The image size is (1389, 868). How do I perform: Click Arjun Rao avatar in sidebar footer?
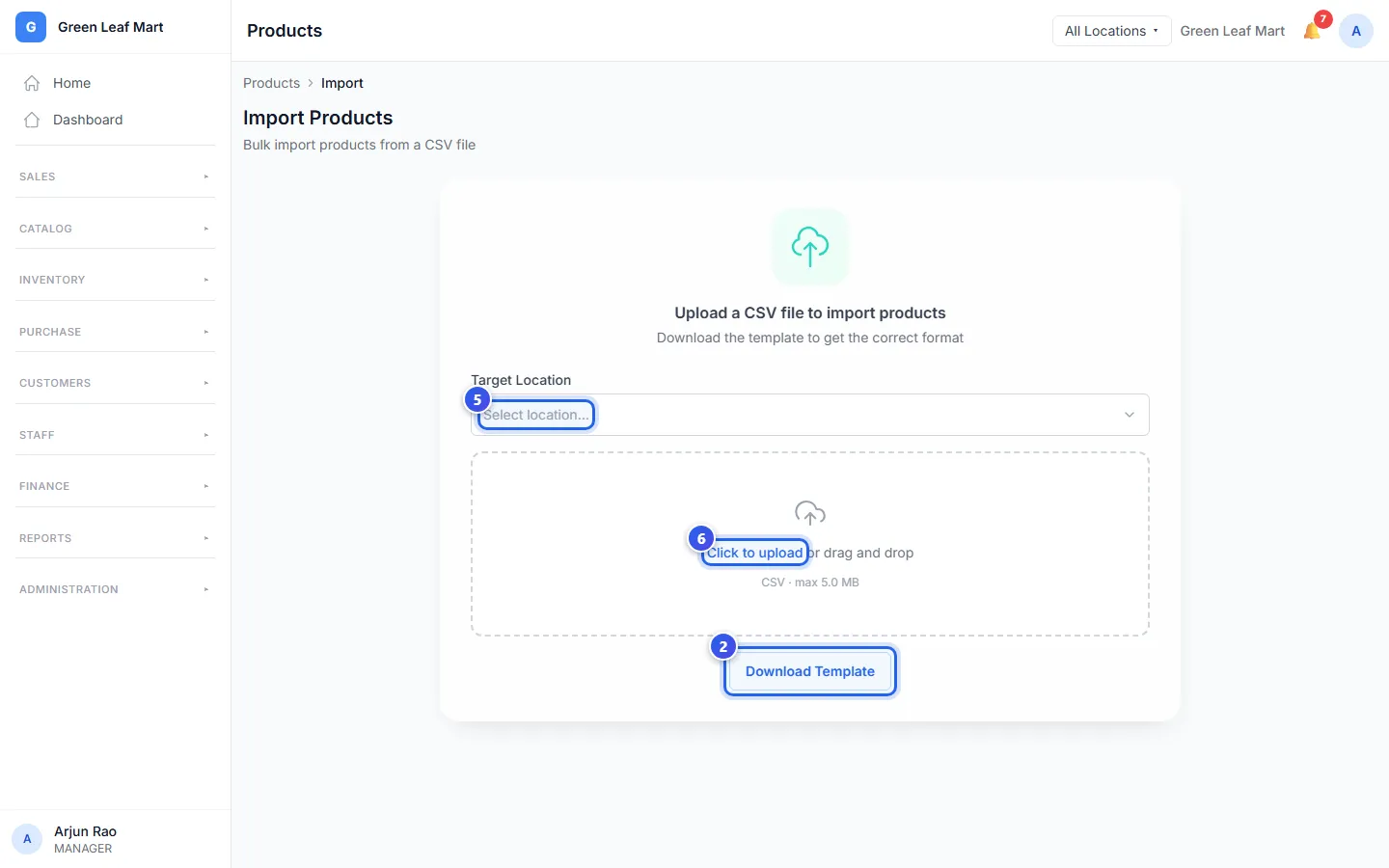pyautogui.click(x=27, y=839)
